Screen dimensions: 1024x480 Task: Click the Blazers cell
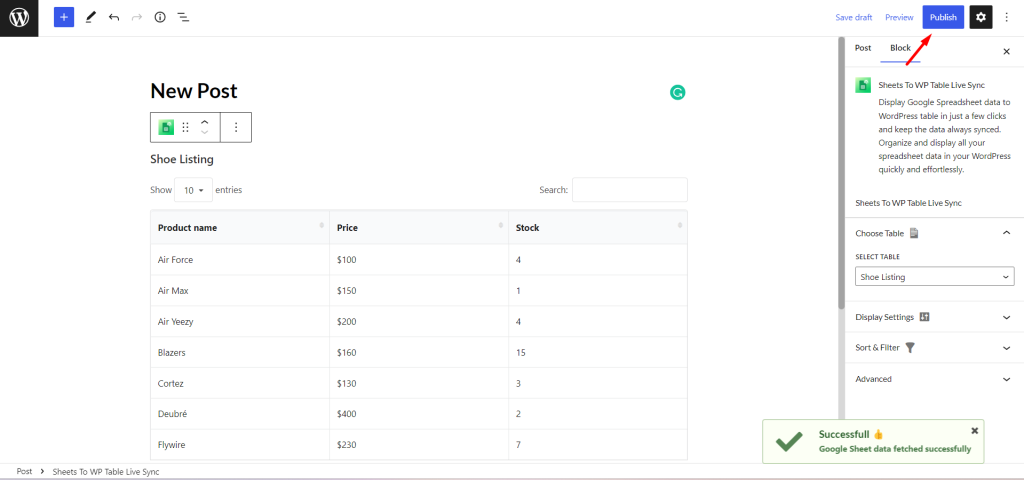(240, 353)
